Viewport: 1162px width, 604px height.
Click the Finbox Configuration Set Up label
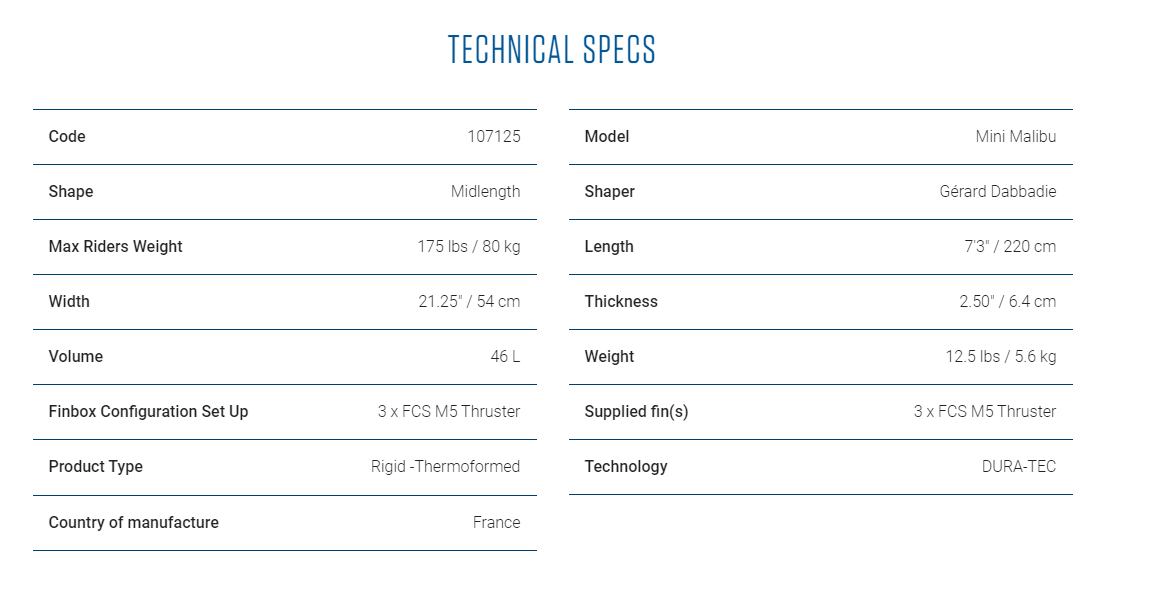pos(148,411)
